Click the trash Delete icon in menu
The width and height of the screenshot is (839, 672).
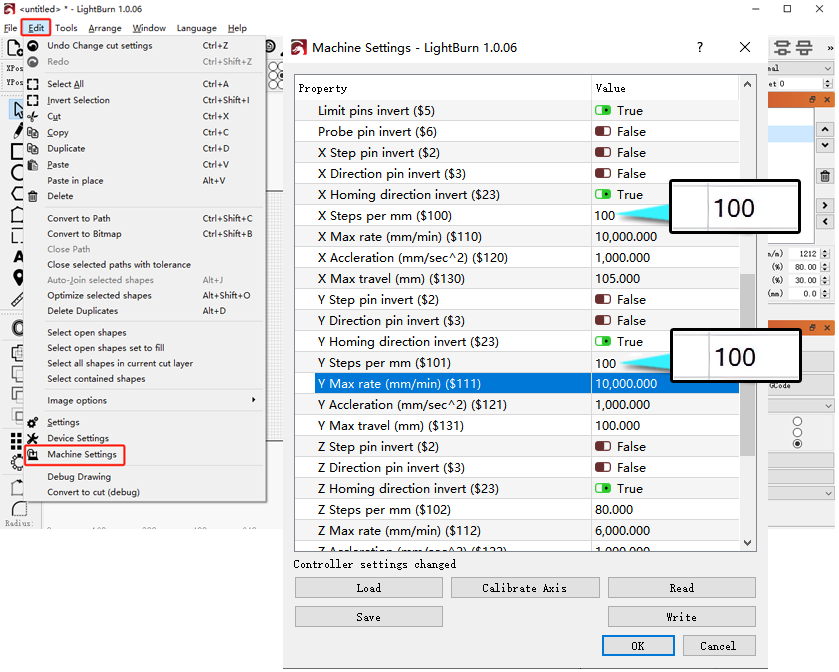click(33, 196)
